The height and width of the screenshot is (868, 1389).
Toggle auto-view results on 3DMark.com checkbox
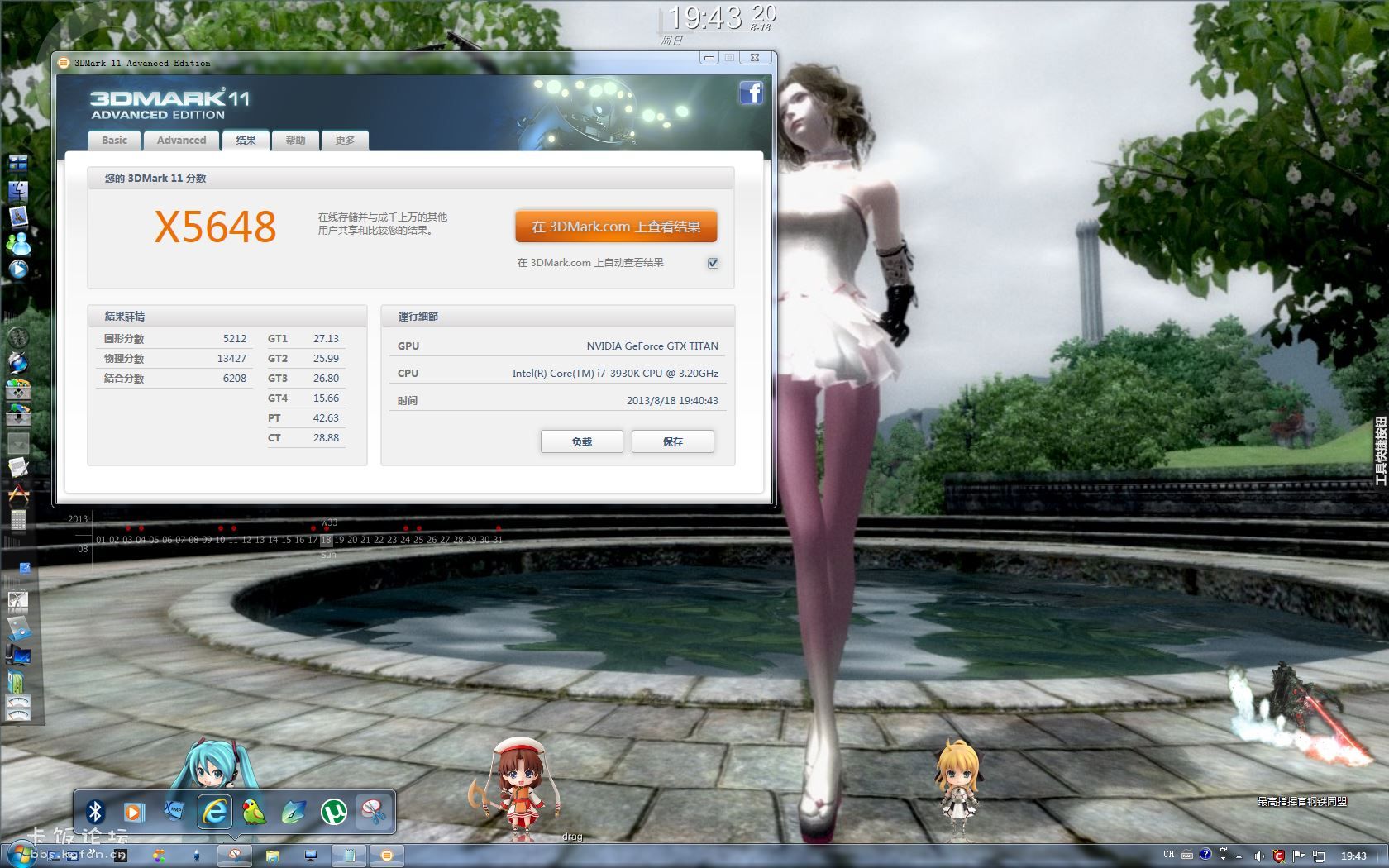coord(713,263)
